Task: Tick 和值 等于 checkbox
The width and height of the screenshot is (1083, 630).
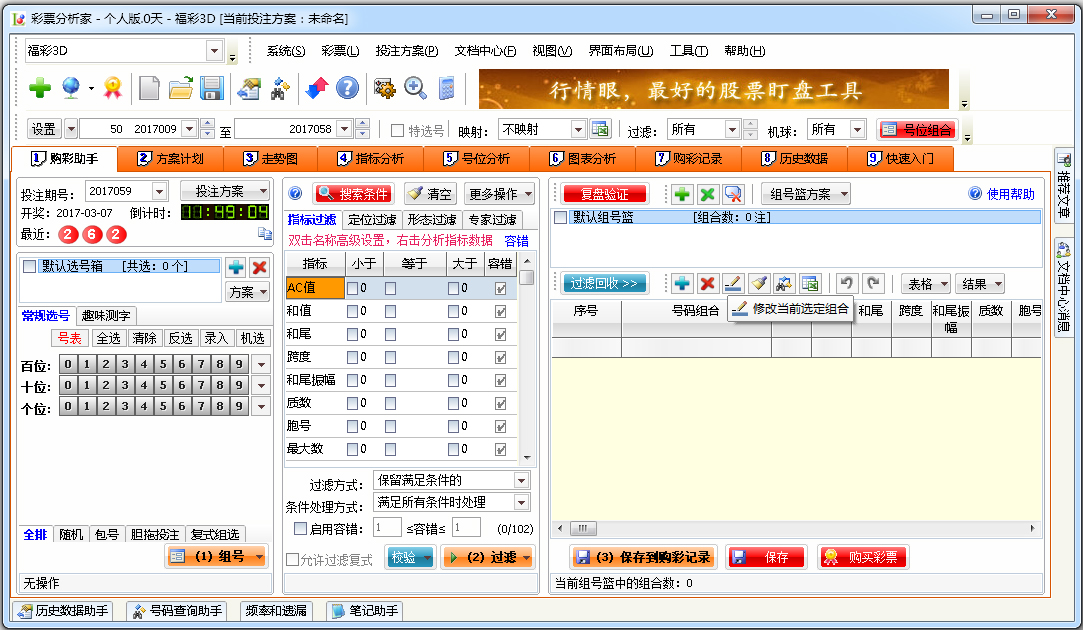Action: point(390,312)
